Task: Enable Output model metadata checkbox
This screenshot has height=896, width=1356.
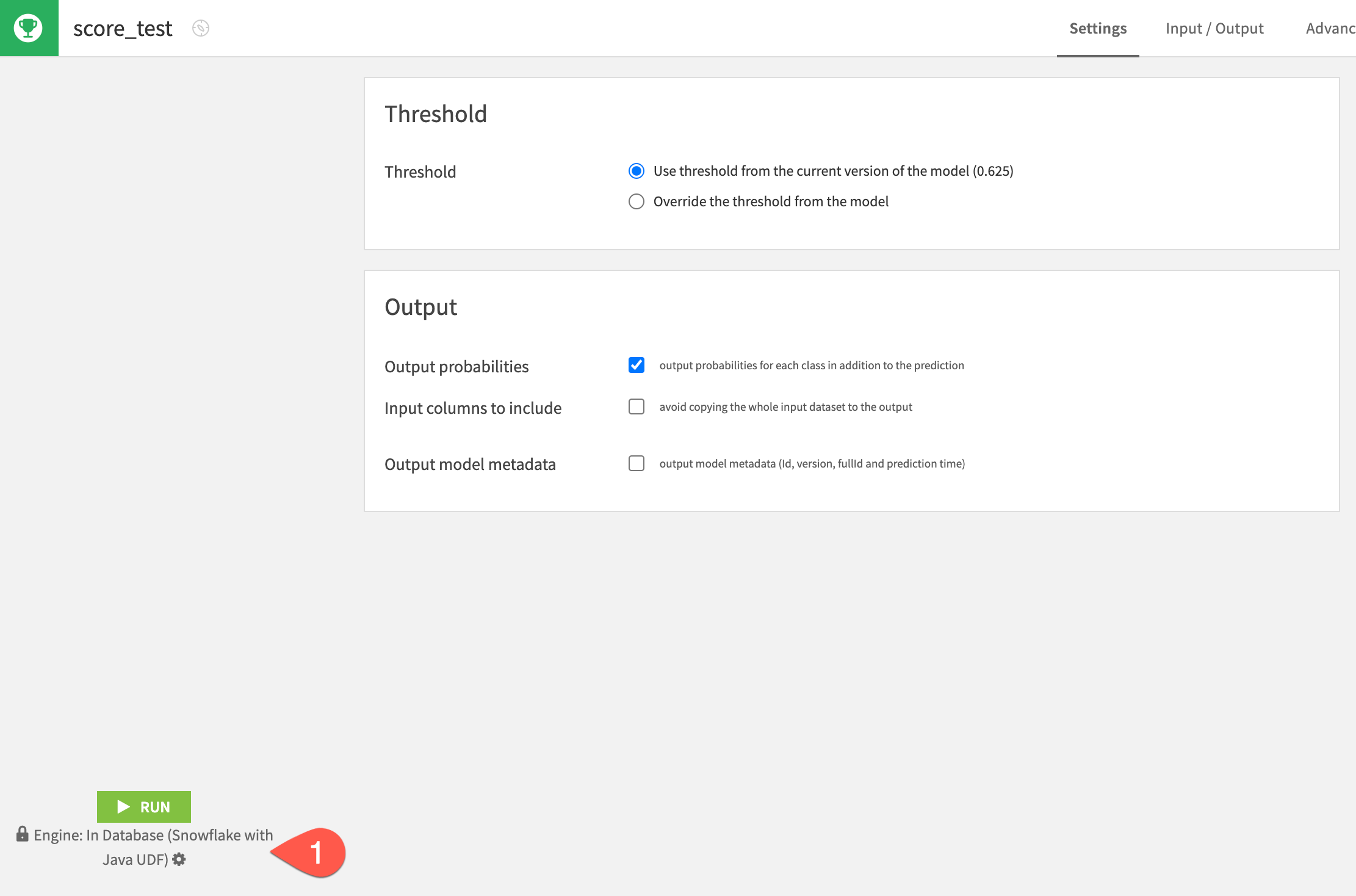Action: (637, 463)
